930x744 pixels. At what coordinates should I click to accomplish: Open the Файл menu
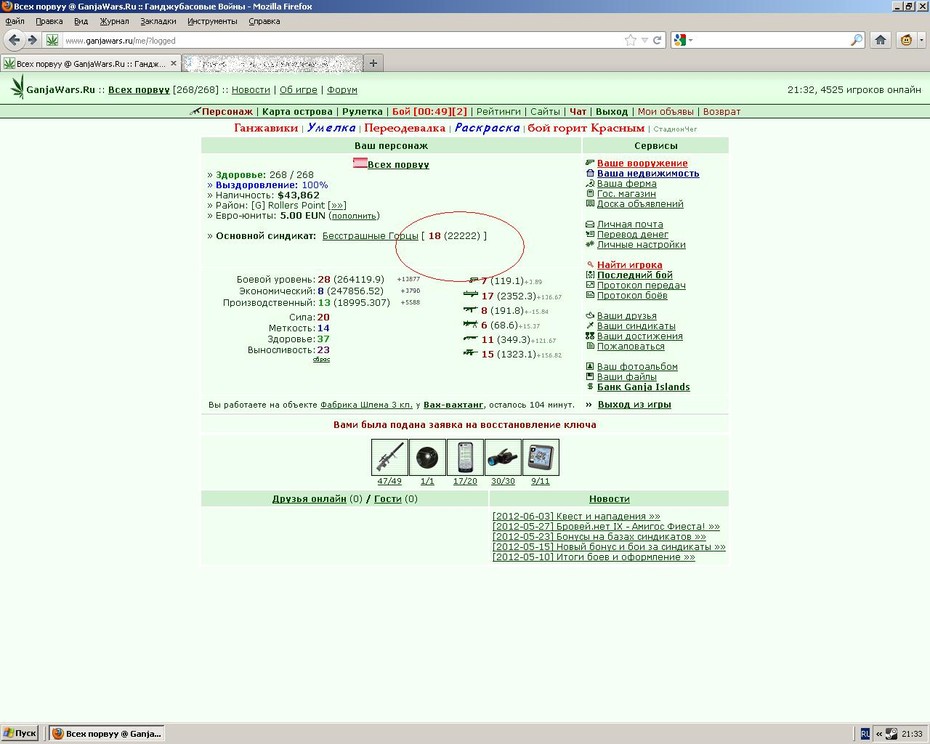(x=15, y=21)
